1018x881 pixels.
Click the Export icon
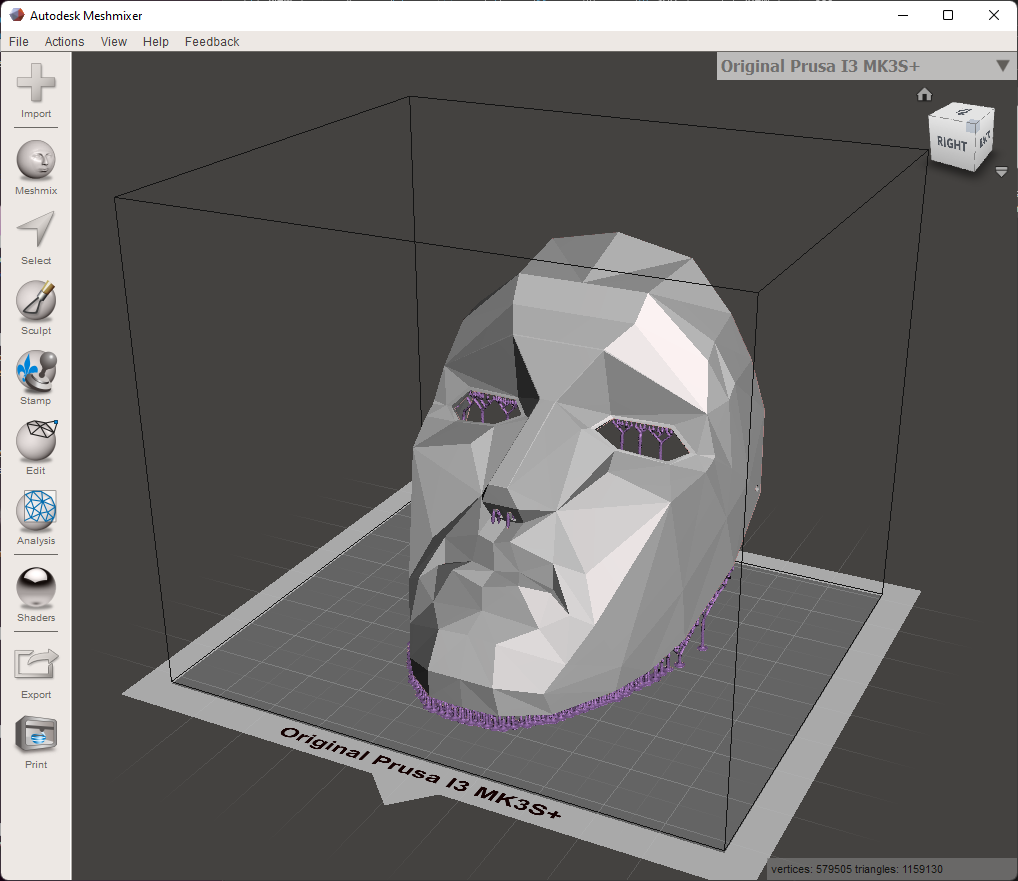(35, 663)
